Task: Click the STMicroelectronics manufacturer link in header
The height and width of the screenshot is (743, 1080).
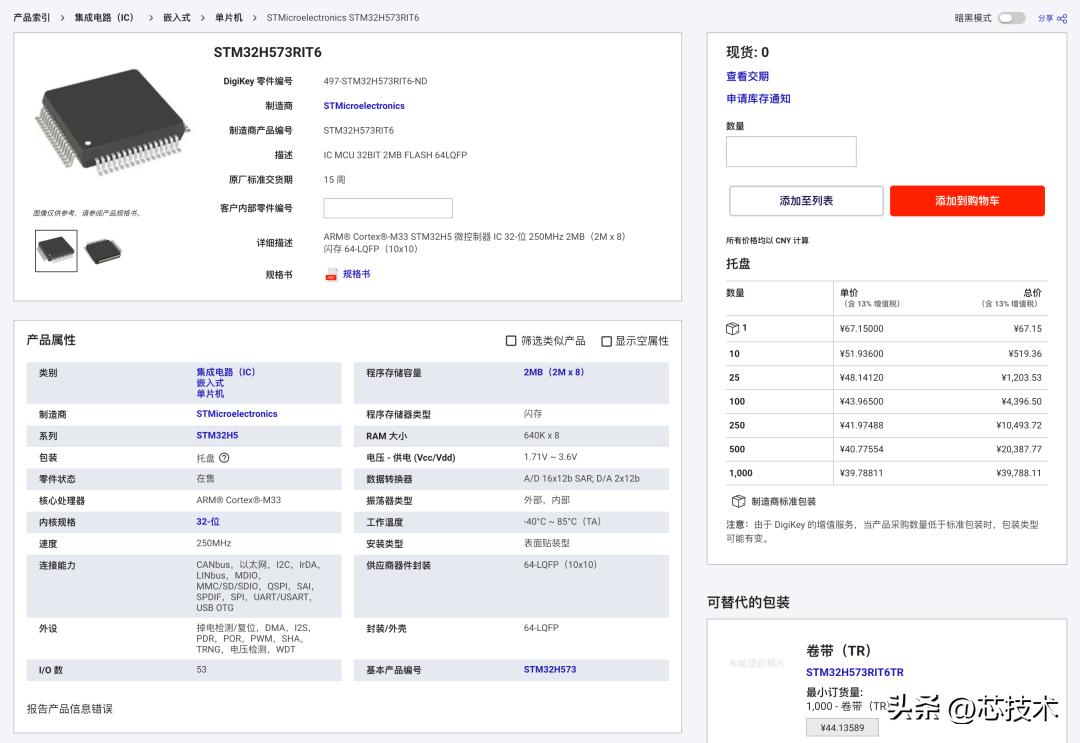Action: tap(364, 106)
